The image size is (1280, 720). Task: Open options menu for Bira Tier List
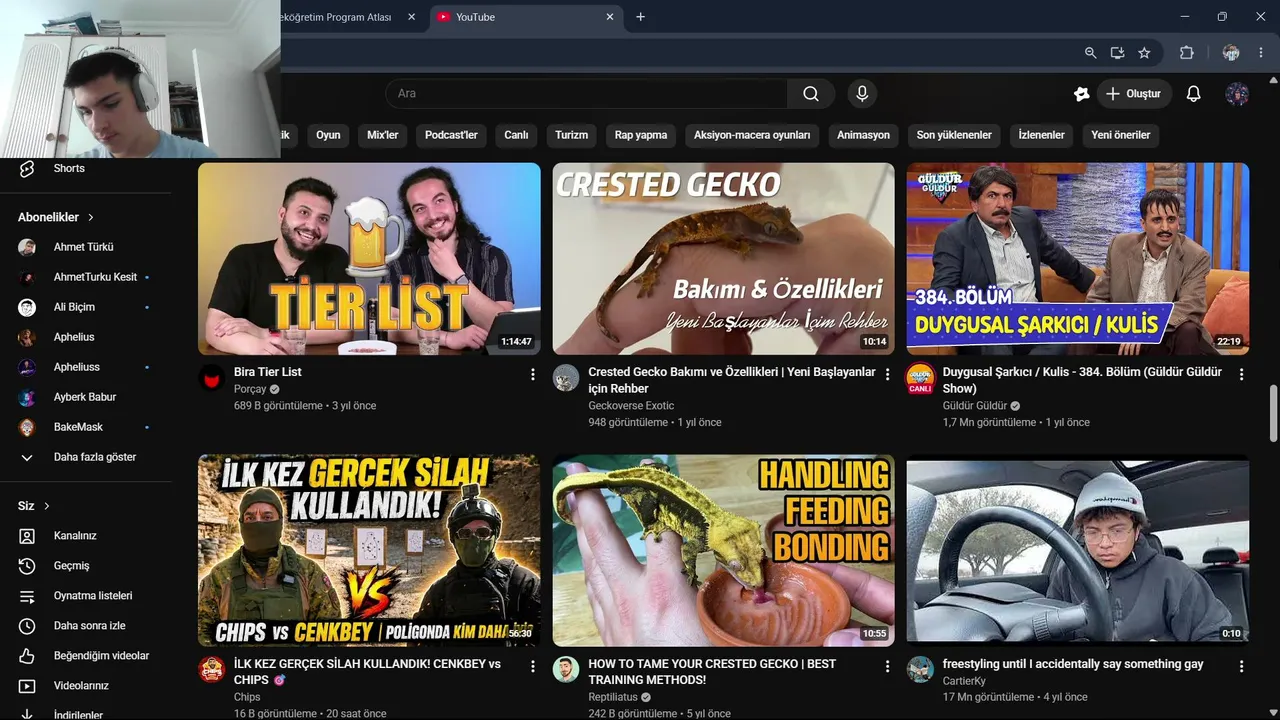[x=533, y=374]
